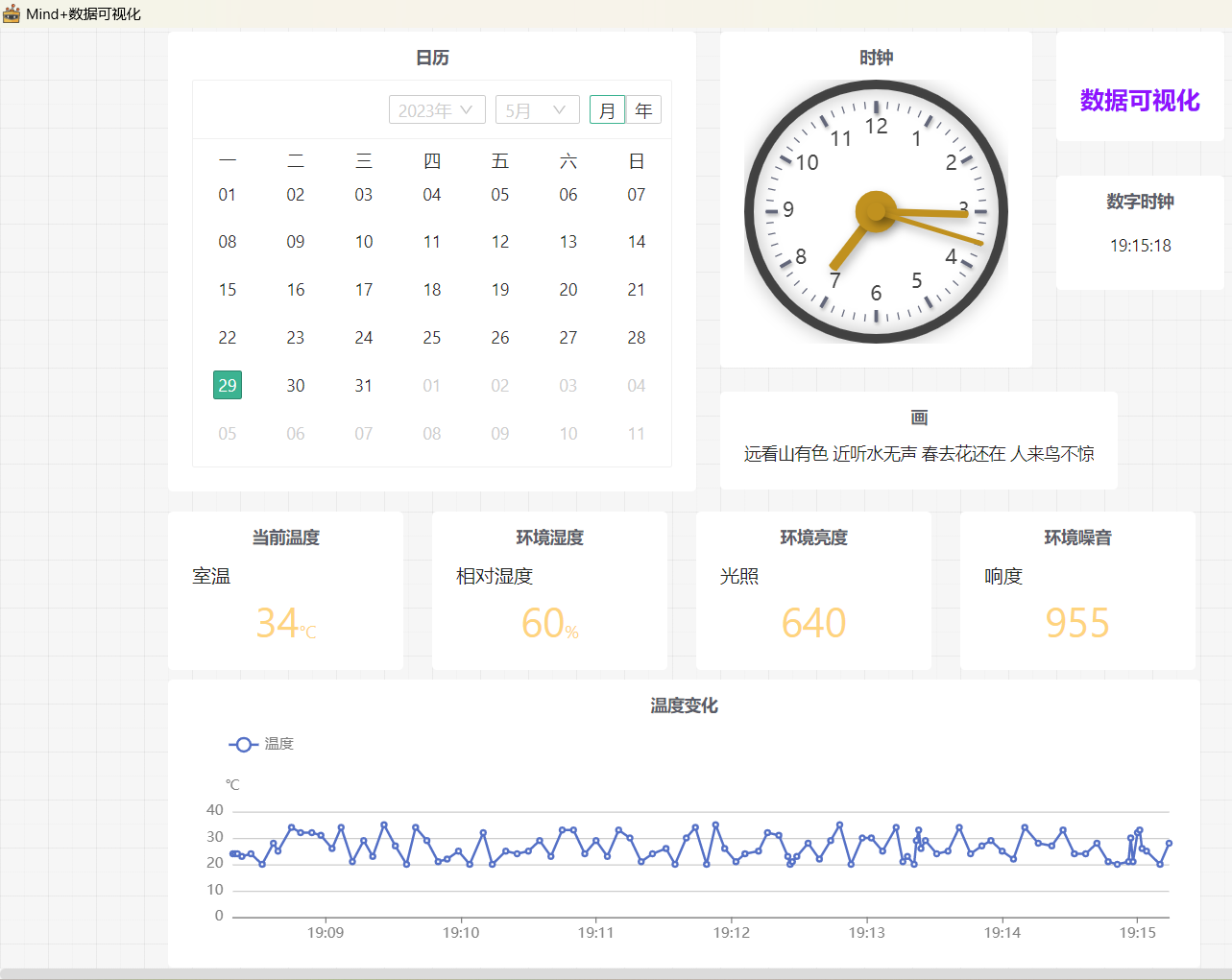Click weekday header 四
The image size is (1232, 980).
pyautogui.click(x=432, y=161)
